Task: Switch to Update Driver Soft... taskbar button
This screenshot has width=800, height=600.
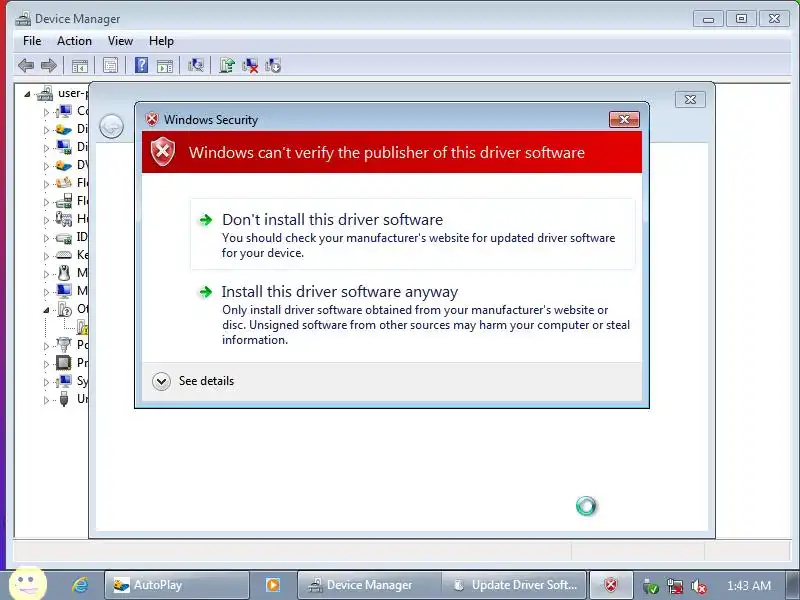Action: tap(514, 585)
